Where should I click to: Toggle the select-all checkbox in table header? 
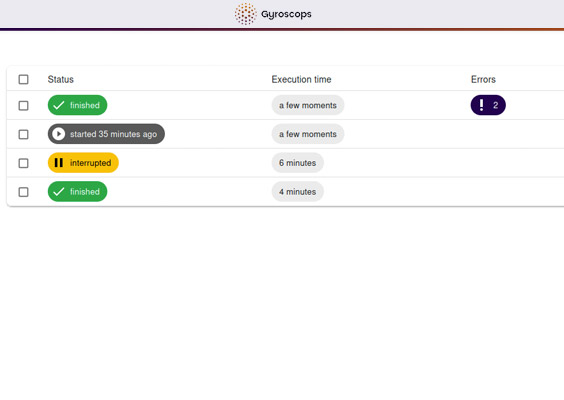(23, 79)
